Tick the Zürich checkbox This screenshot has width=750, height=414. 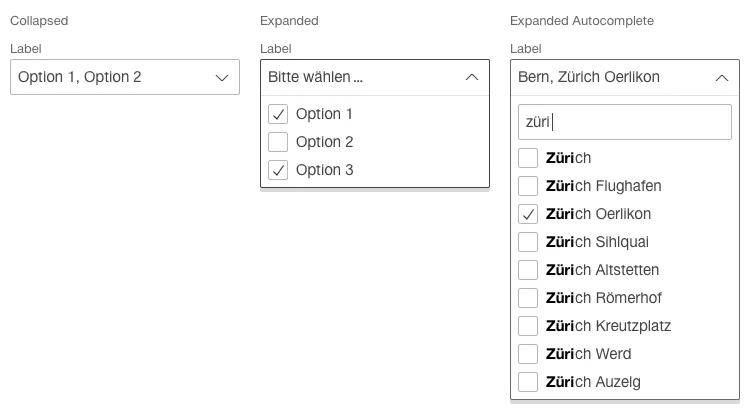pos(529,158)
